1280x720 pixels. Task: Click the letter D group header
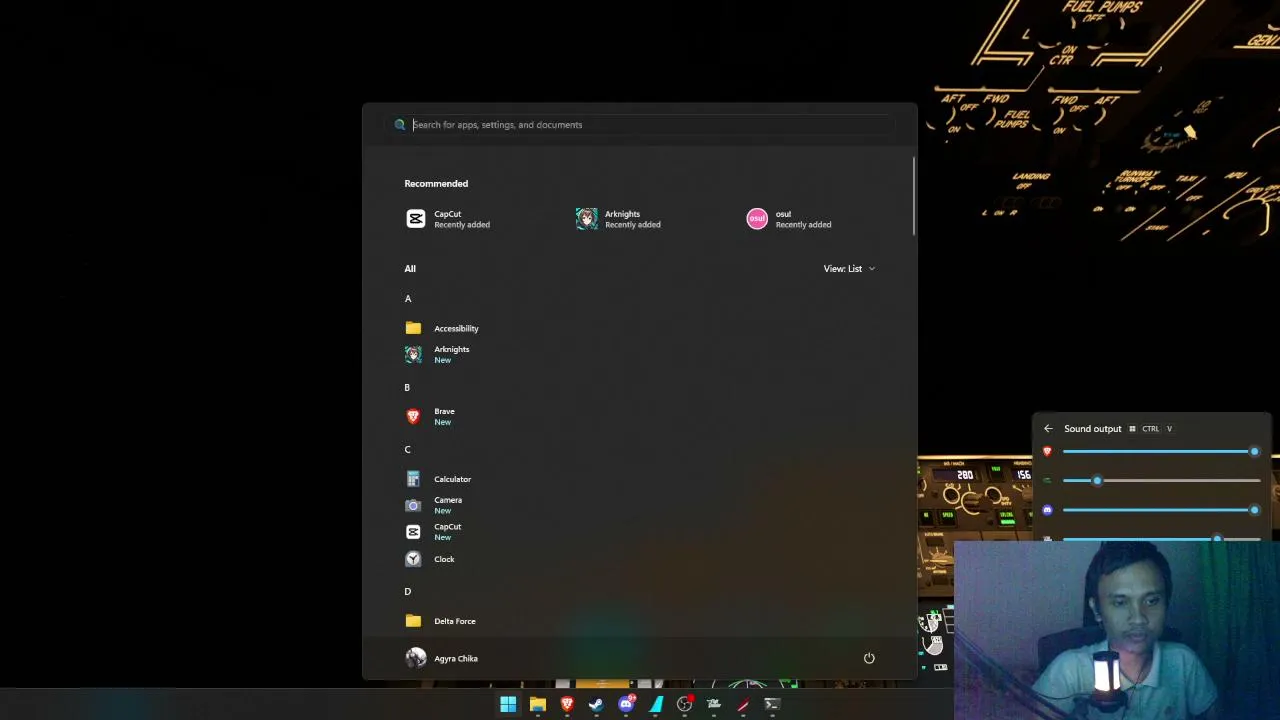[408, 592]
